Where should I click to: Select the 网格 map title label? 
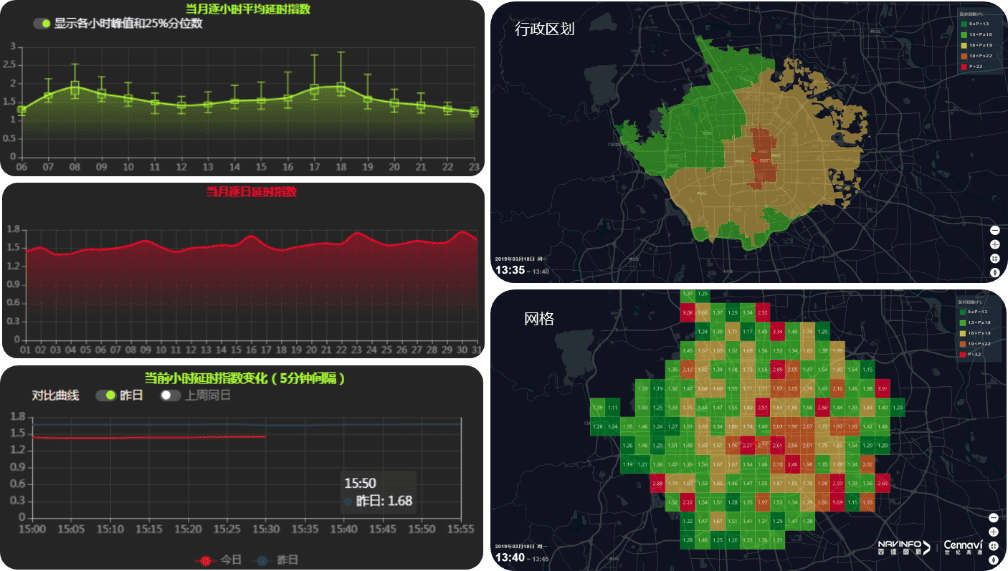pyautogui.click(x=539, y=319)
